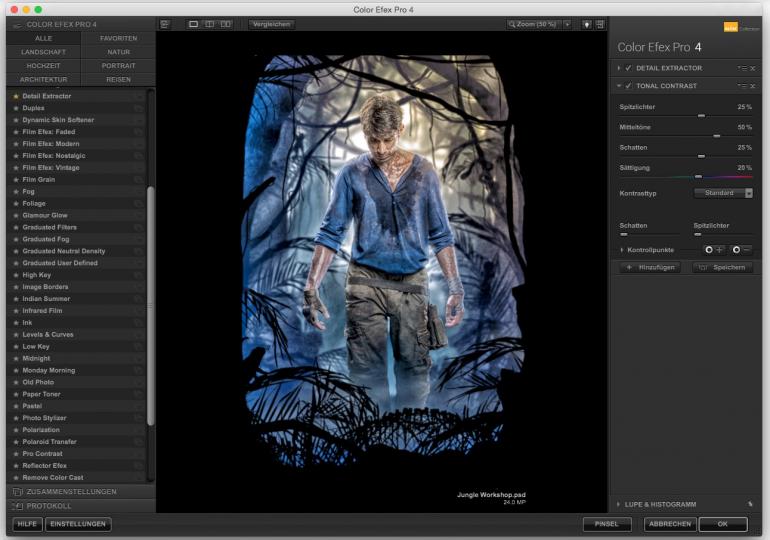Click the star next to Film Grain
This screenshot has height=540, width=770.
point(16,180)
